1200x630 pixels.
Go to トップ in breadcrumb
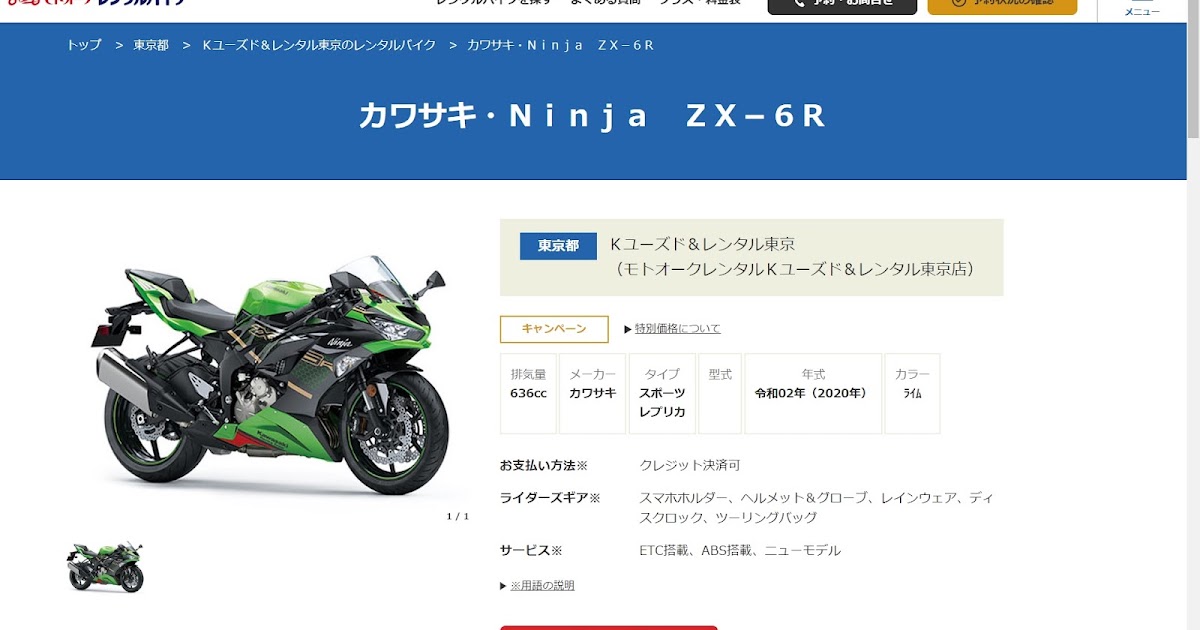(84, 45)
